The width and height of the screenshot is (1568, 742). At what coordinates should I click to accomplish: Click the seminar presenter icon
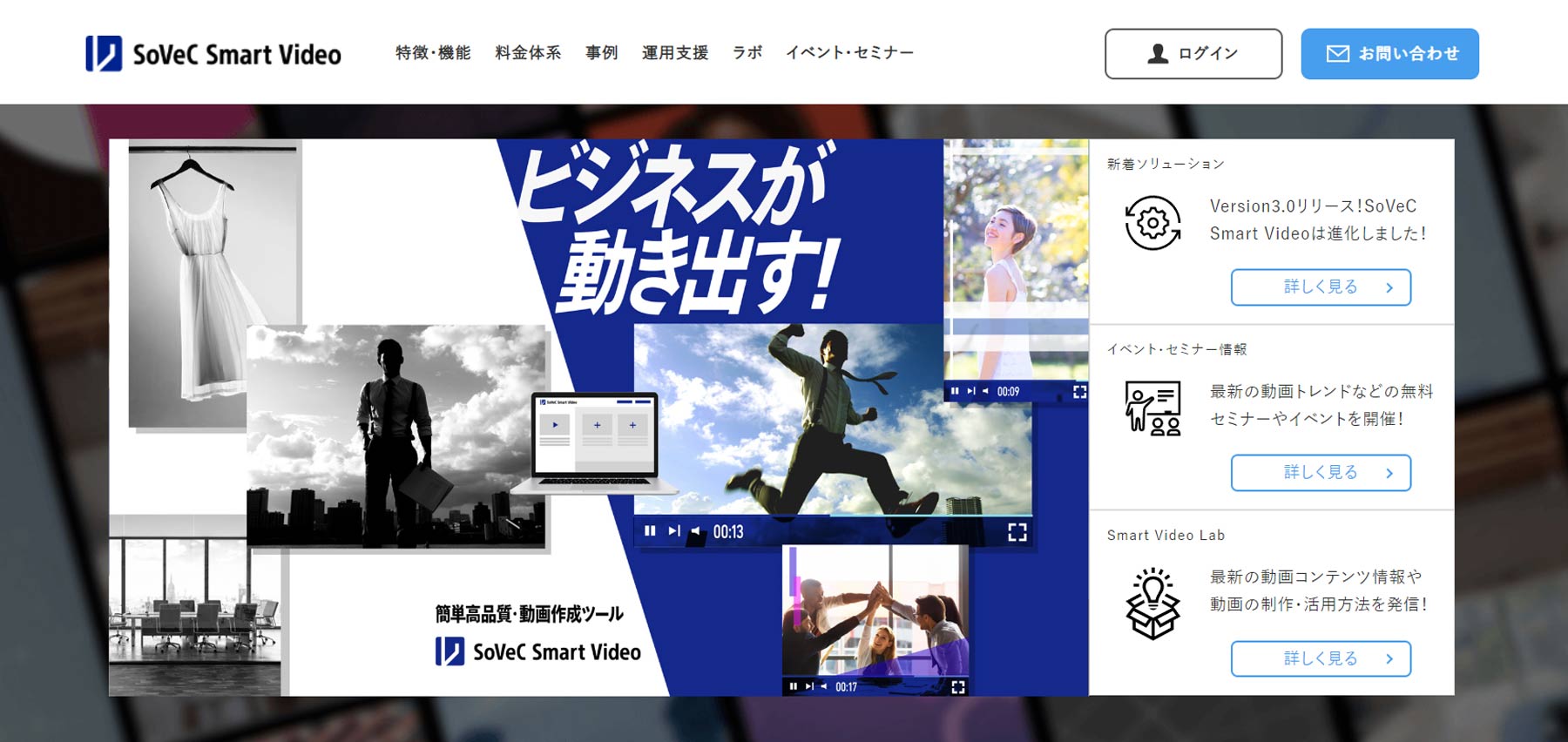point(1152,408)
